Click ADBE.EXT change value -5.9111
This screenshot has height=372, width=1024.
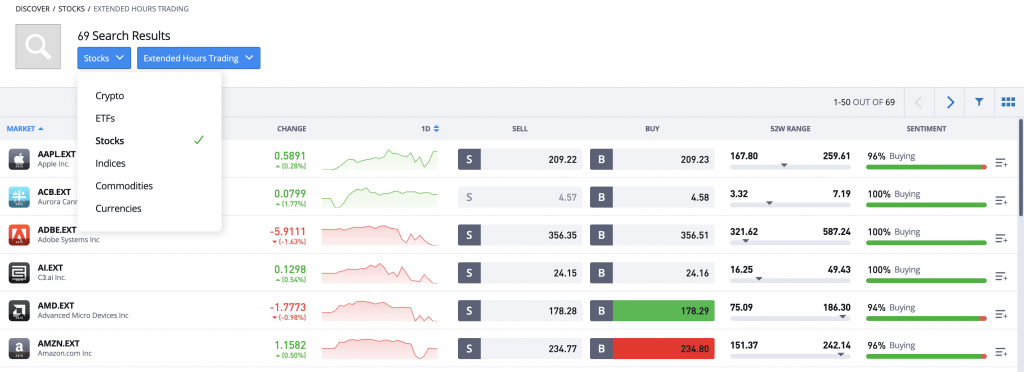point(287,231)
